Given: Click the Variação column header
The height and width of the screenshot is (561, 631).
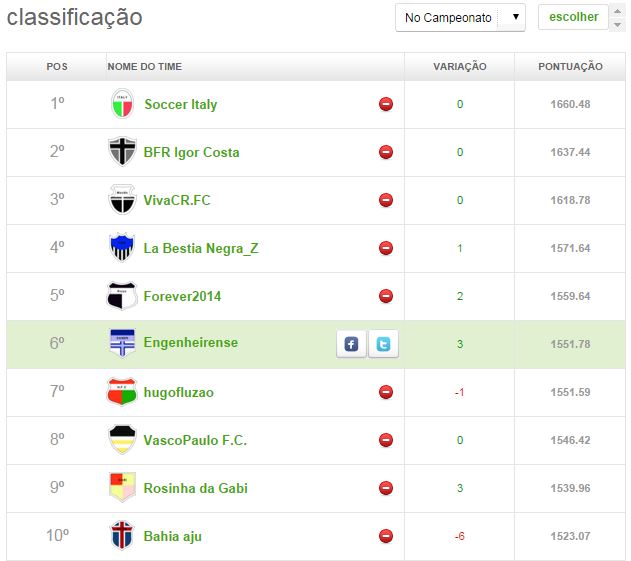Looking at the screenshot, I should tap(459, 67).
